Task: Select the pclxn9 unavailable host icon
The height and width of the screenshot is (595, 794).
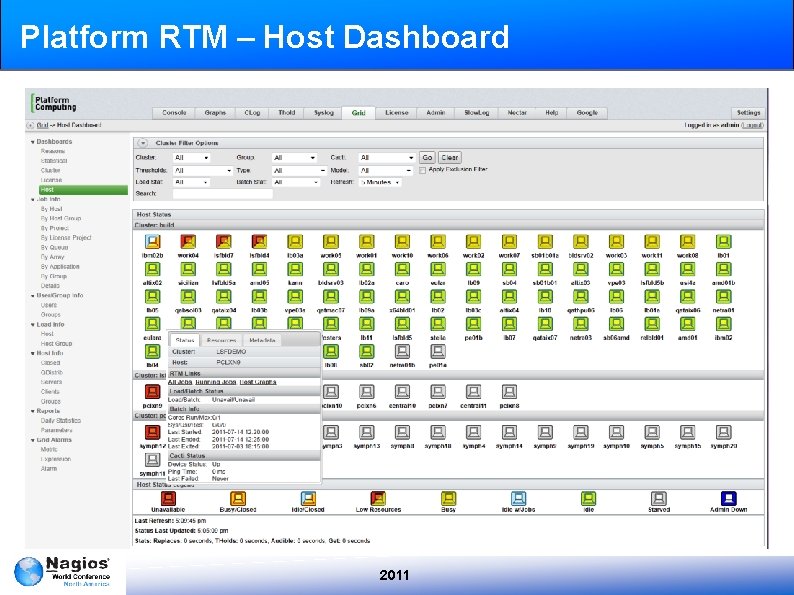Action: (x=152, y=391)
